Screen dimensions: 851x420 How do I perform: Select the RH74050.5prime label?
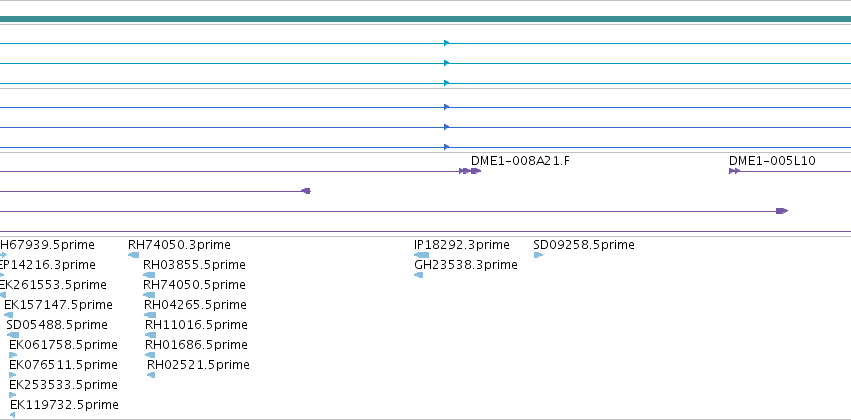click(x=194, y=285)
